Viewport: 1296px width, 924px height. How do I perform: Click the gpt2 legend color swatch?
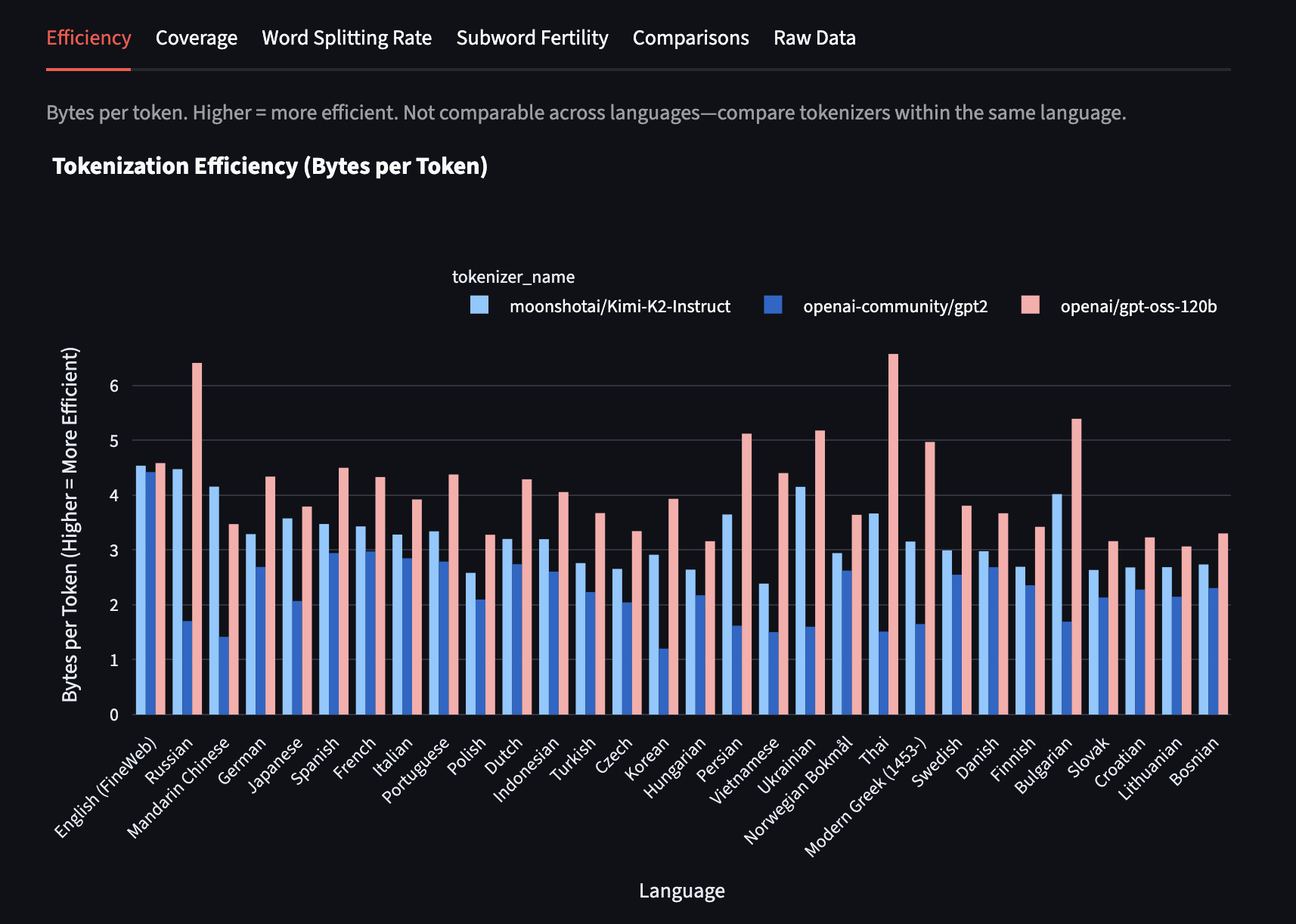773,305
